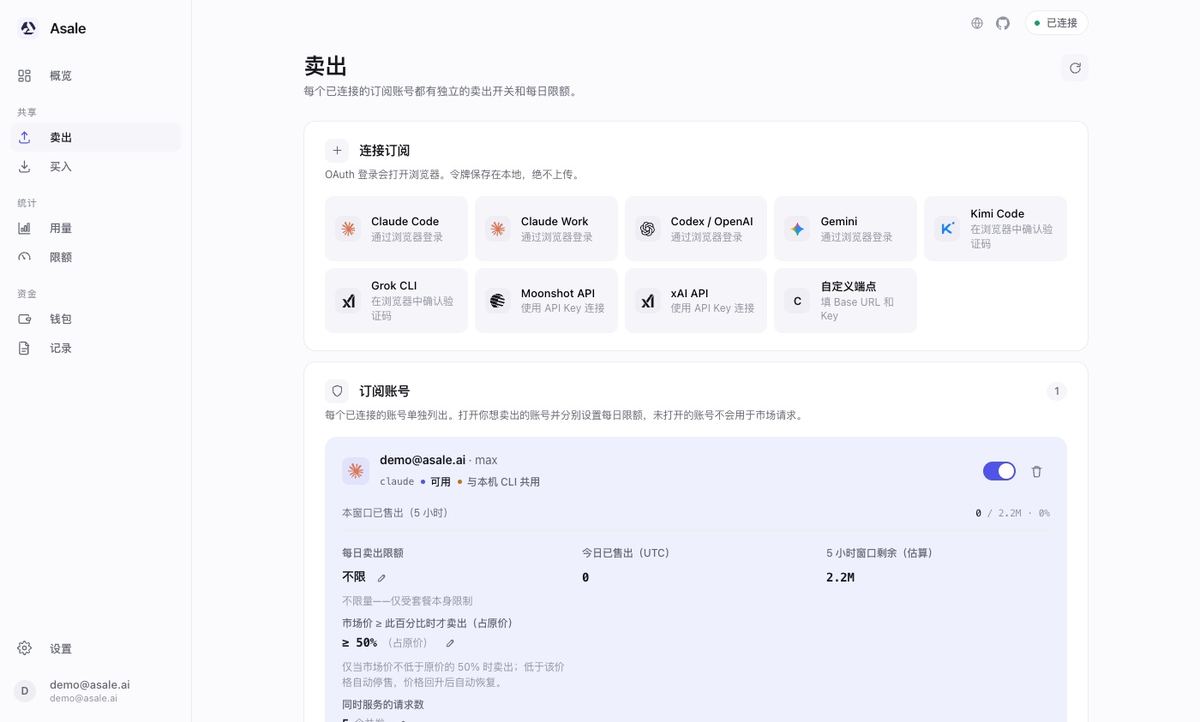Connect Claude Code subscription card
The height and width of the screenshot is (722, 1200).
pyautogui.click(x=396, y=229)
